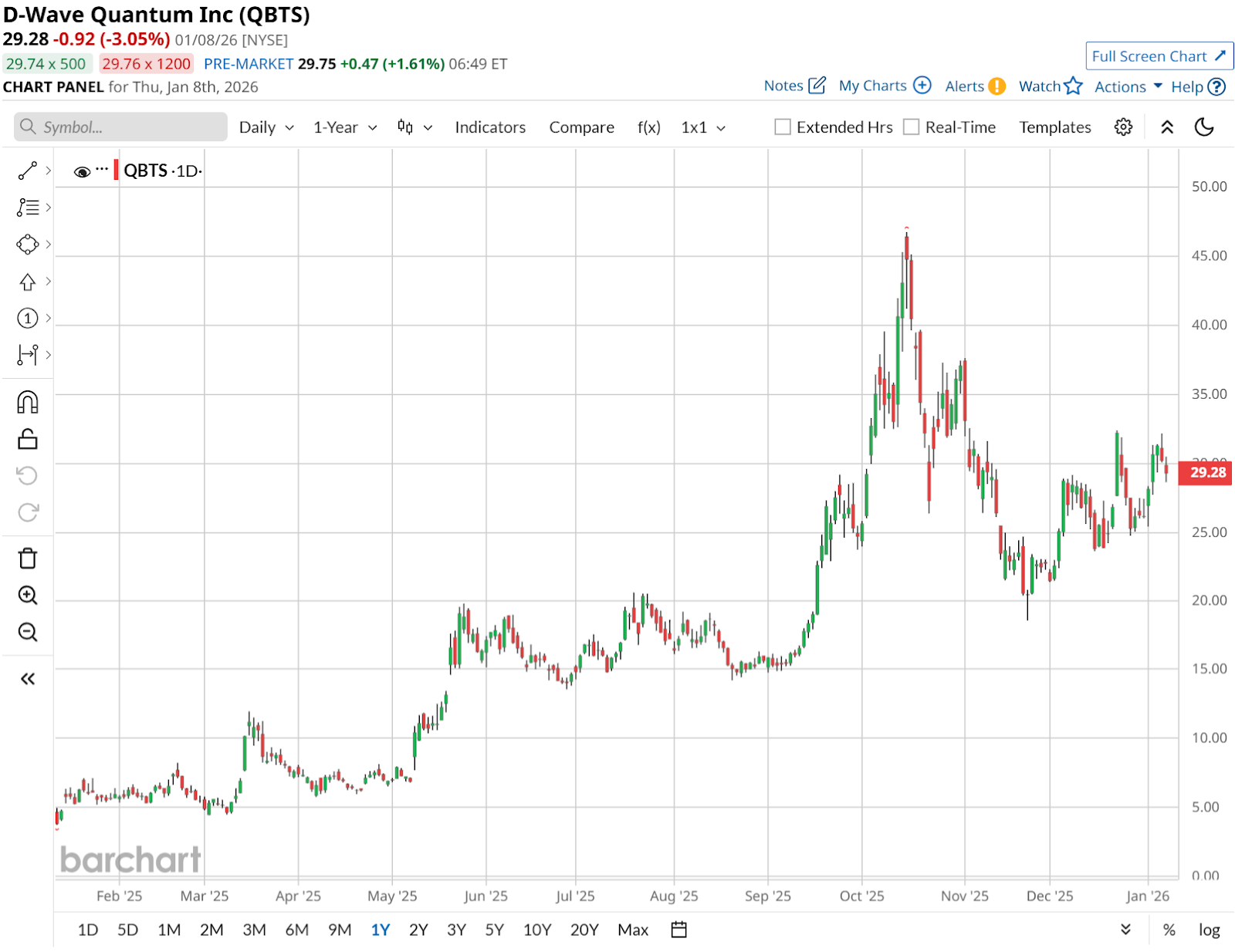
Task: Focus the Symbol search field
Action: click(x=120, y=127)
